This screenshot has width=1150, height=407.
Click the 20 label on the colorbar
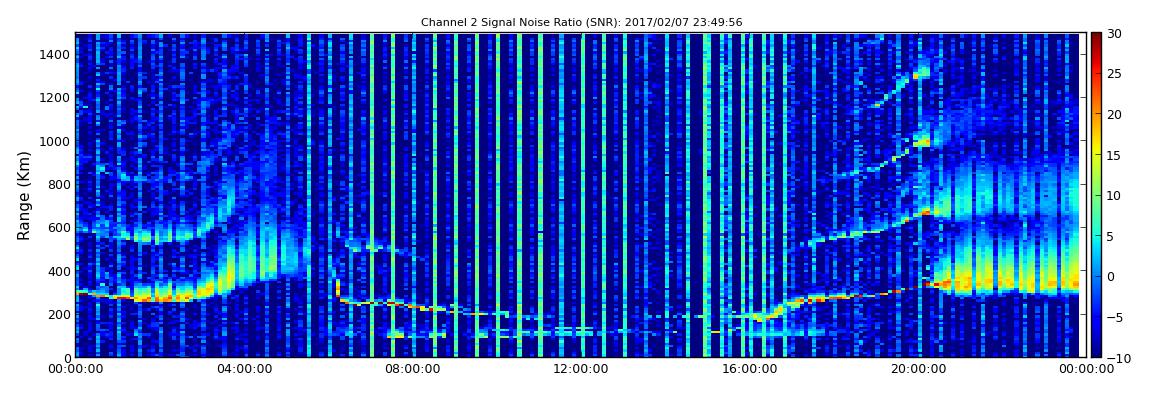1115,114
